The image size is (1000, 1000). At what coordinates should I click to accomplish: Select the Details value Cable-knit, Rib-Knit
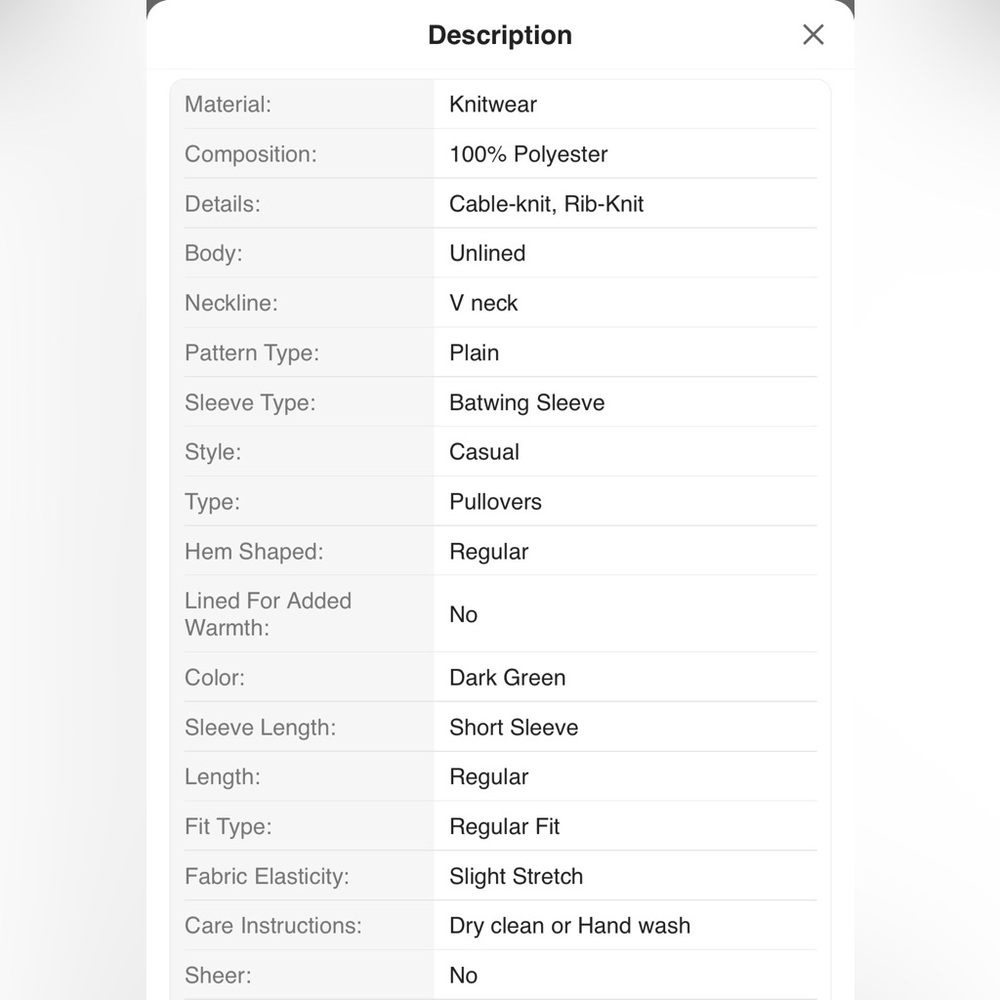[546, 203]
